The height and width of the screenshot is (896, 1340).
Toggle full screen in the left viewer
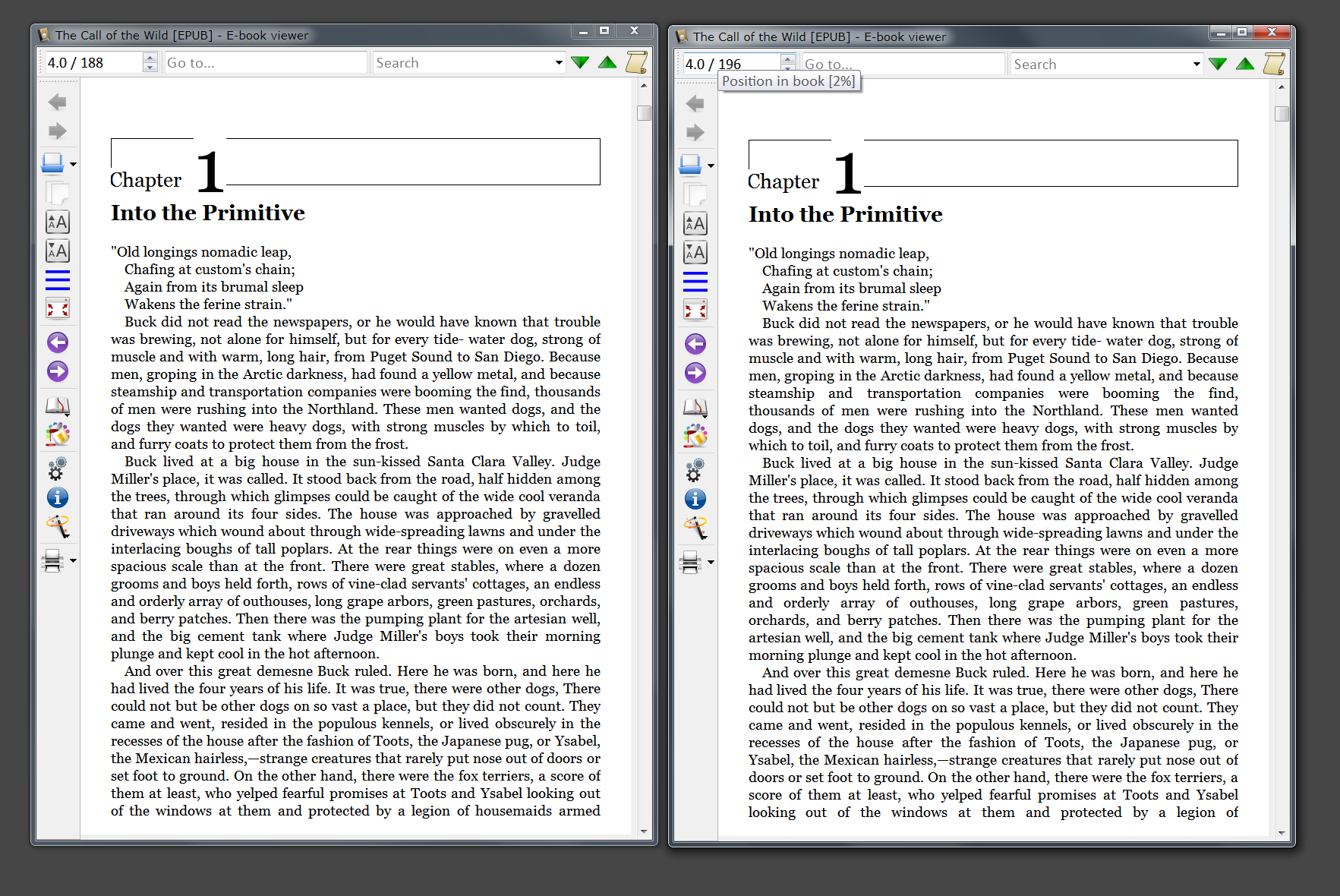(x=58, y=308)
